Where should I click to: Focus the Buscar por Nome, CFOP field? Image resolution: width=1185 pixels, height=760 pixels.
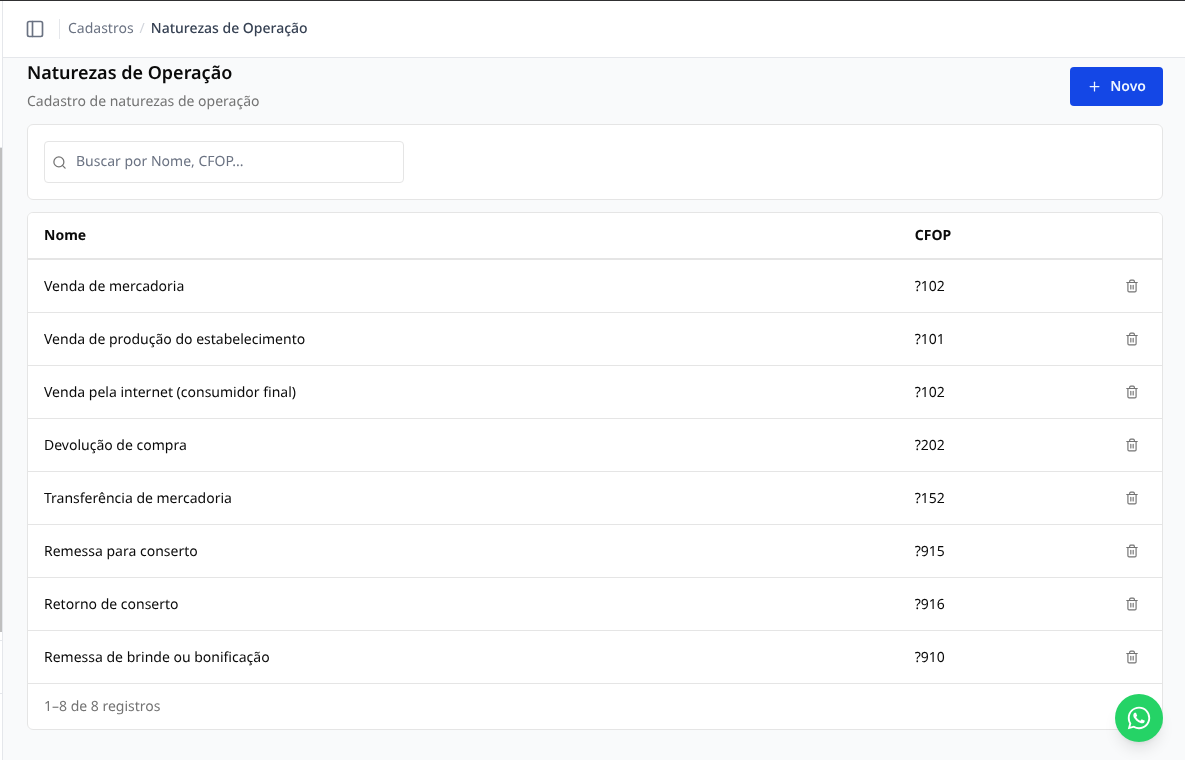pyautogui.click(x=224, y=162)
